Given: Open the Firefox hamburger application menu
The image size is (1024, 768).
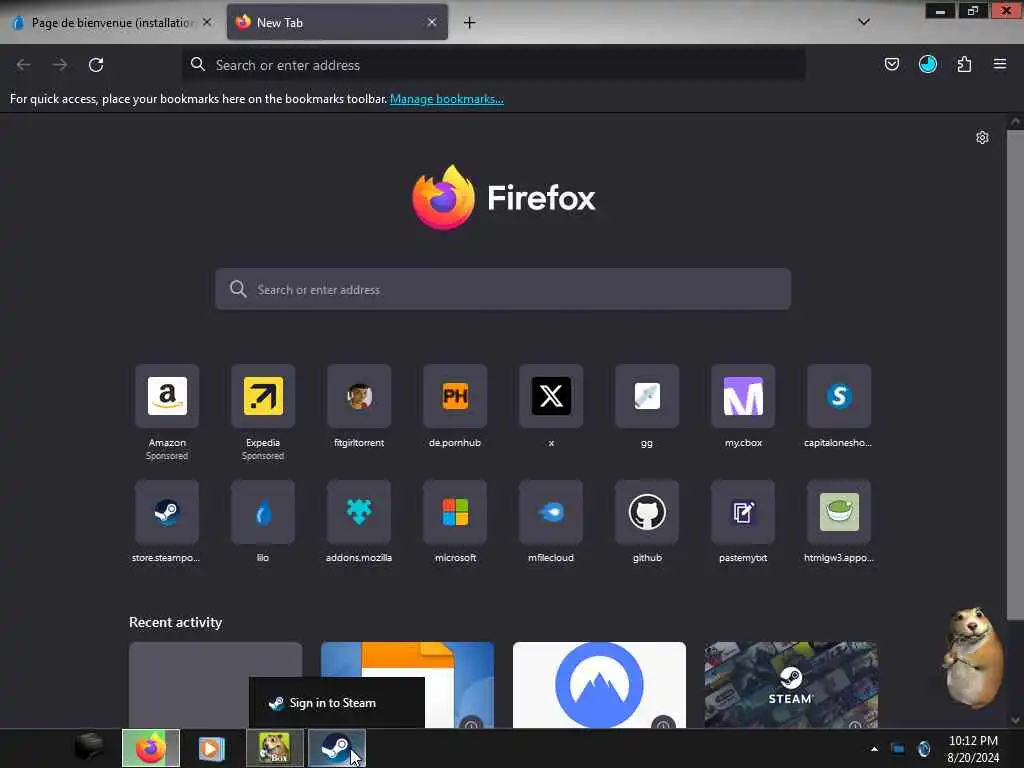Looking at the screenshot, I should 1000,64.
